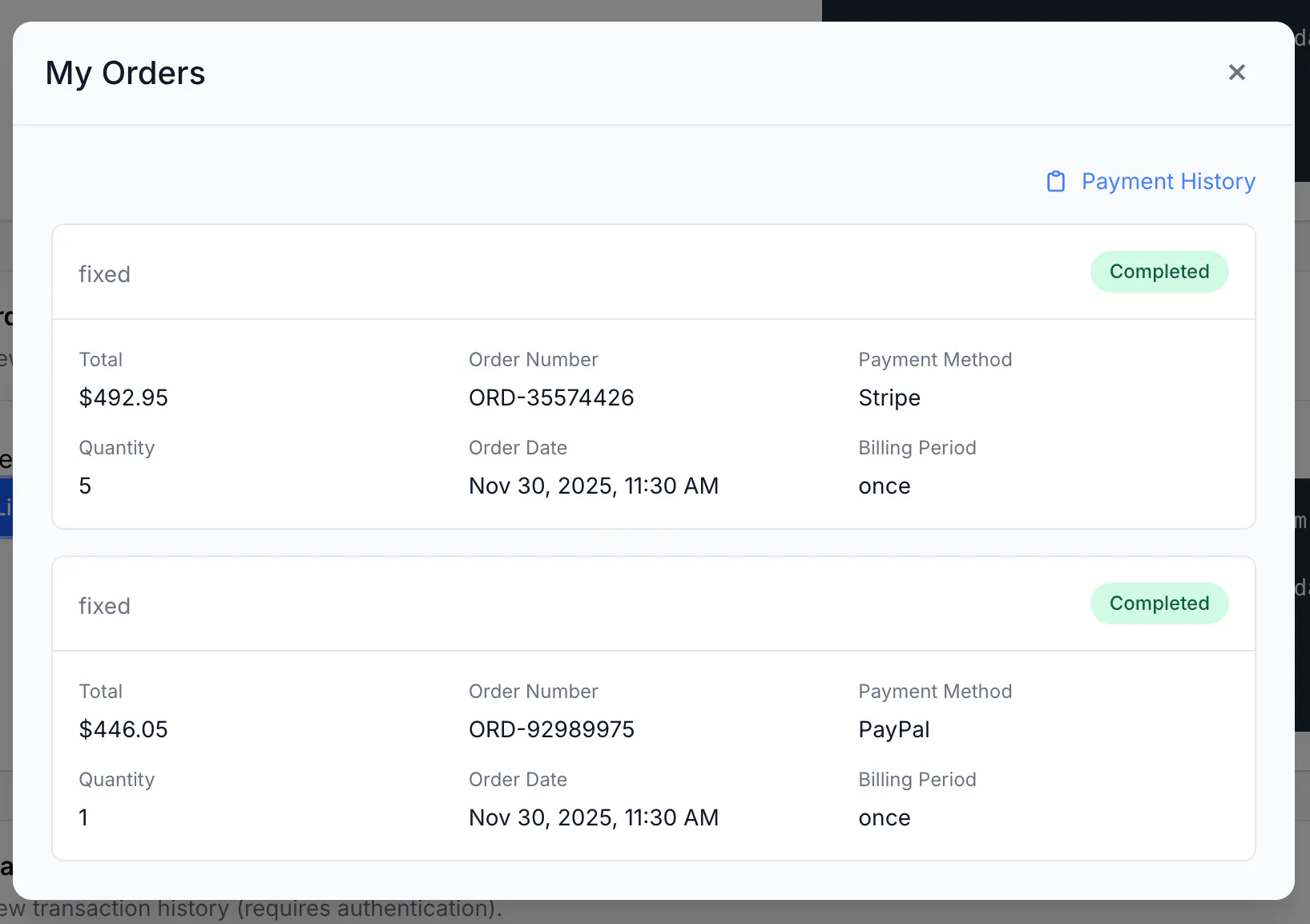
Task: Click the 'fixed' label on the $492.95 order
Action: (104, 274)
